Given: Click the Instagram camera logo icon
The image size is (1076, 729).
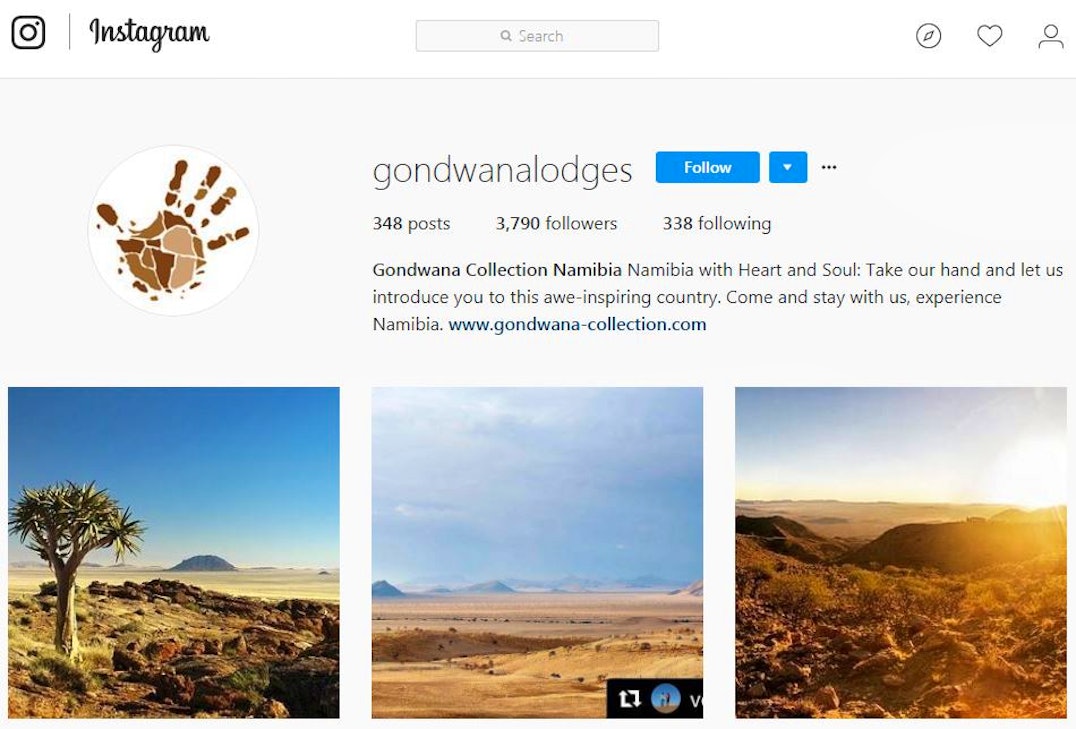Looking at the screenshot, I should pyautogui.click(x=28, y=33).
